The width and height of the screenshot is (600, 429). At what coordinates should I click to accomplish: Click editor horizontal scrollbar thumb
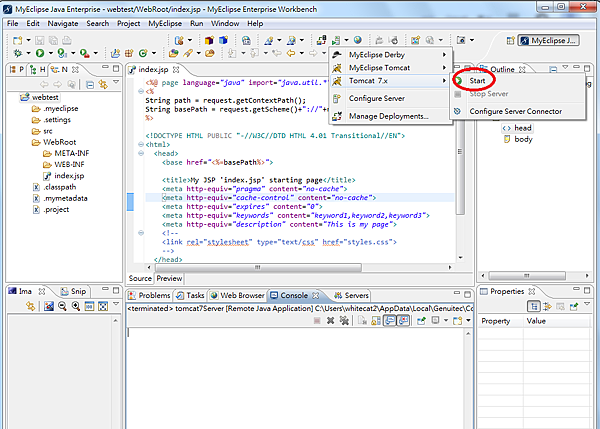(258, 267)
